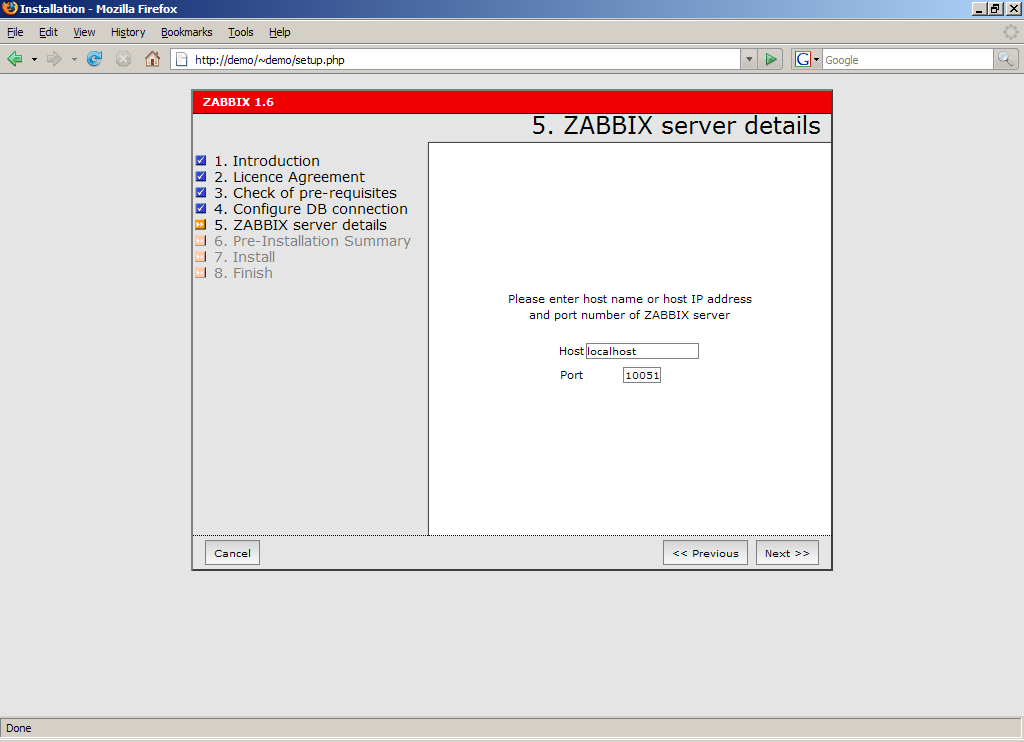
Task: Reload the page with the refresh icon
Action: click(95, 59)
